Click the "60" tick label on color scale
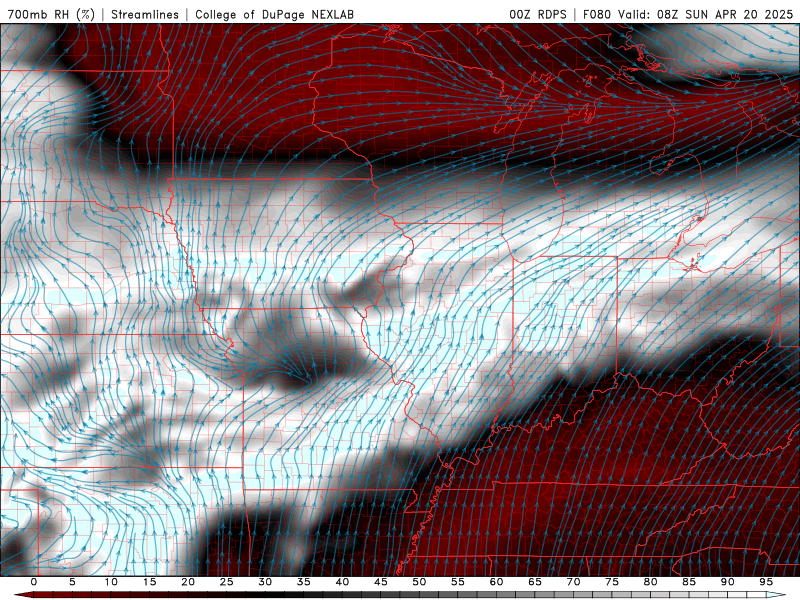 [496, 582]
